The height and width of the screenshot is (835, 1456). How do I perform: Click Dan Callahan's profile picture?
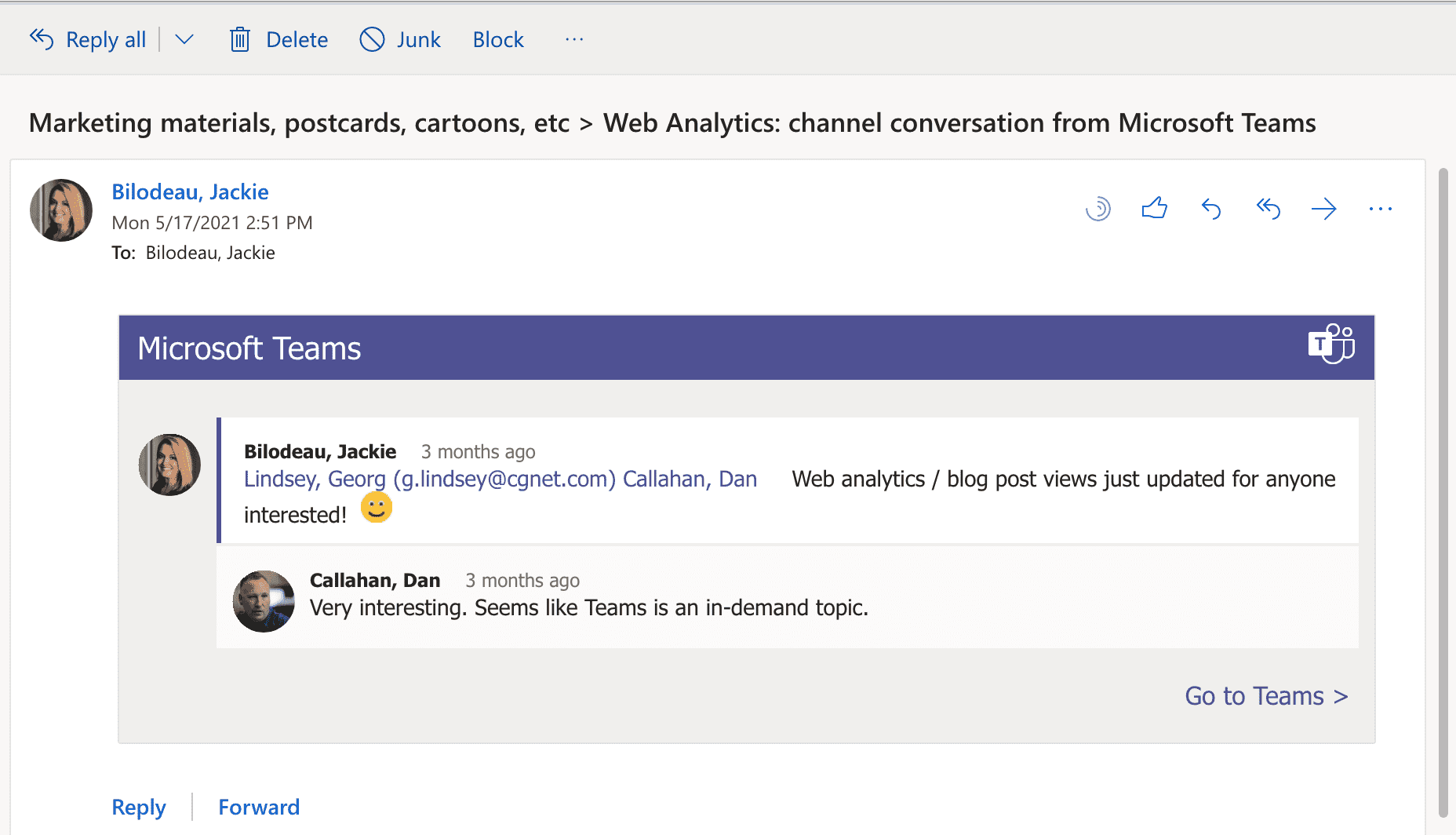tap(264, 600)
